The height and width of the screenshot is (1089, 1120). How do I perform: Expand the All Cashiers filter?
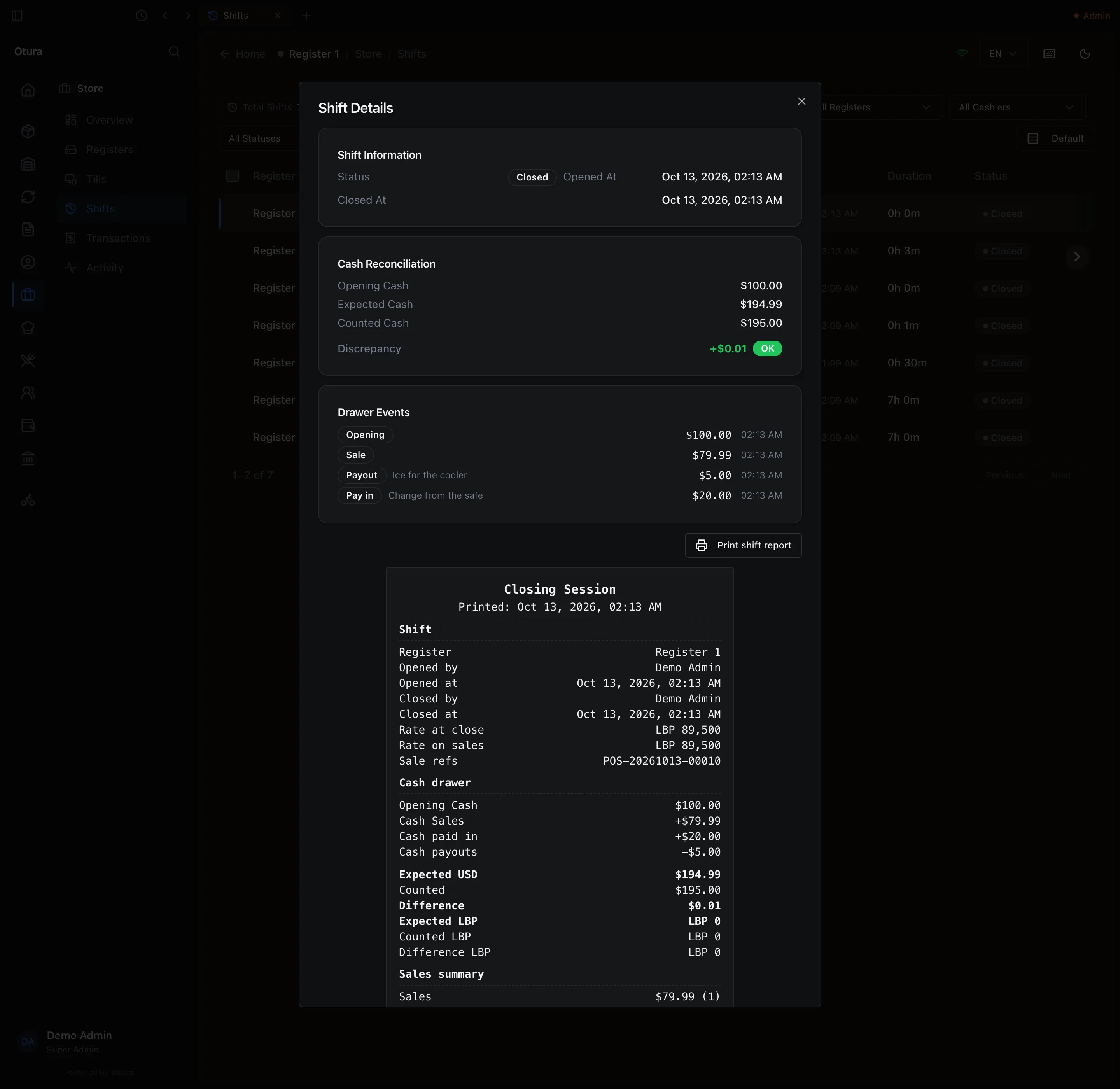1017,107
